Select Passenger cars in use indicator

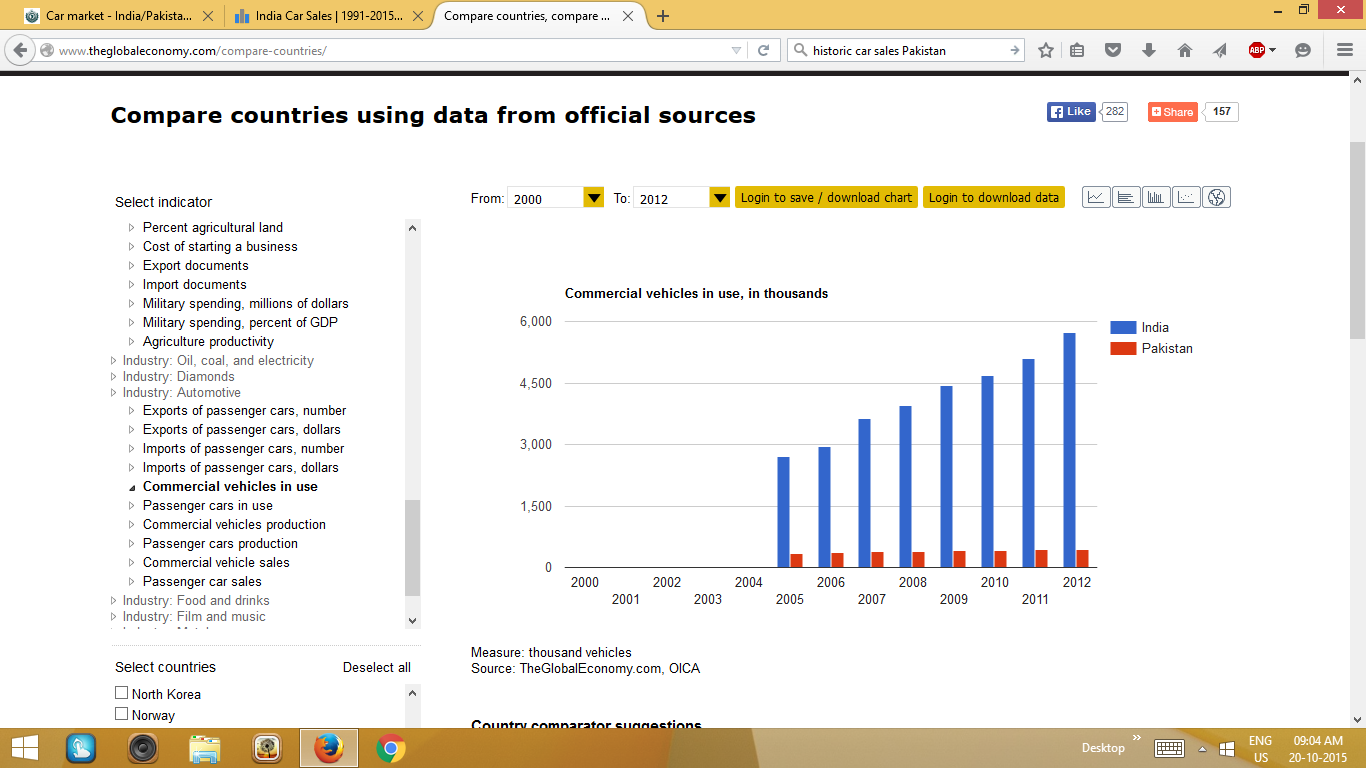click(x=208, y=505)
